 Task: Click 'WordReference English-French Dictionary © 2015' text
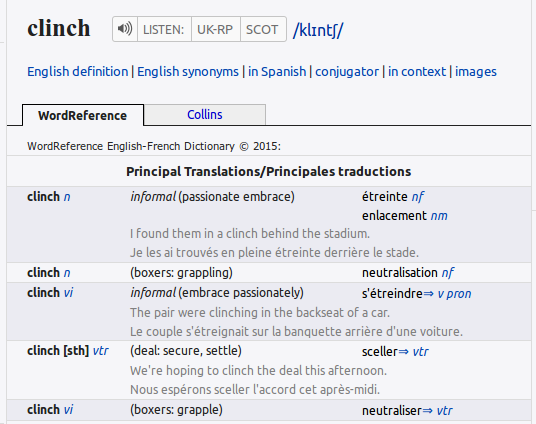pos(154,146)
